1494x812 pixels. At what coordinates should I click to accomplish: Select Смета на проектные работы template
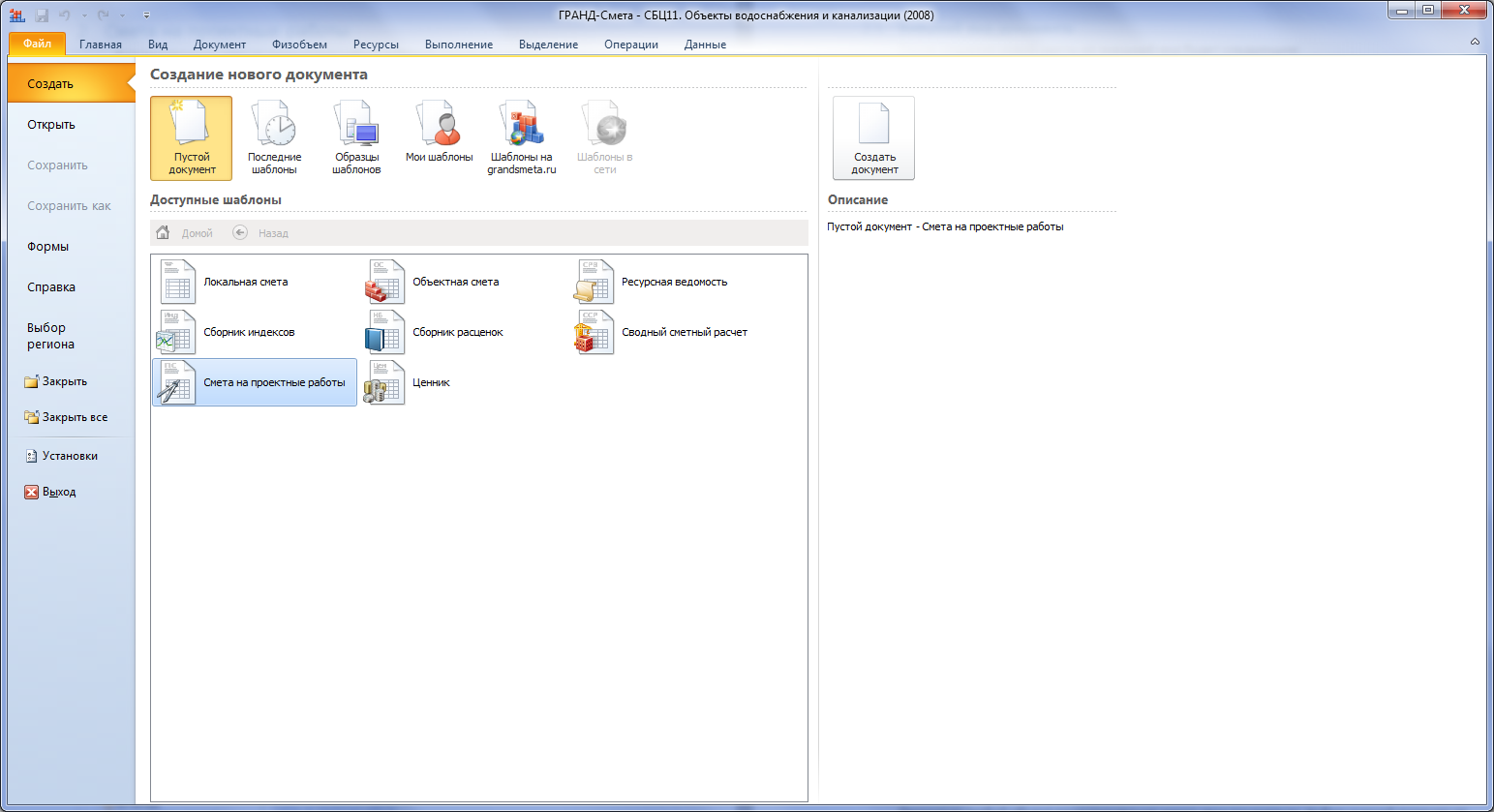(255, 382)
